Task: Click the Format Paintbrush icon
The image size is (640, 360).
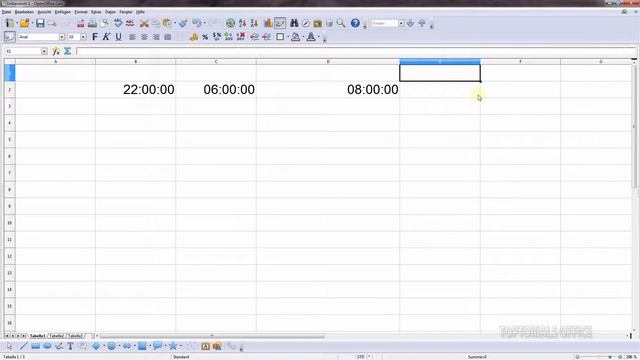Action: (x=183, y=23)
